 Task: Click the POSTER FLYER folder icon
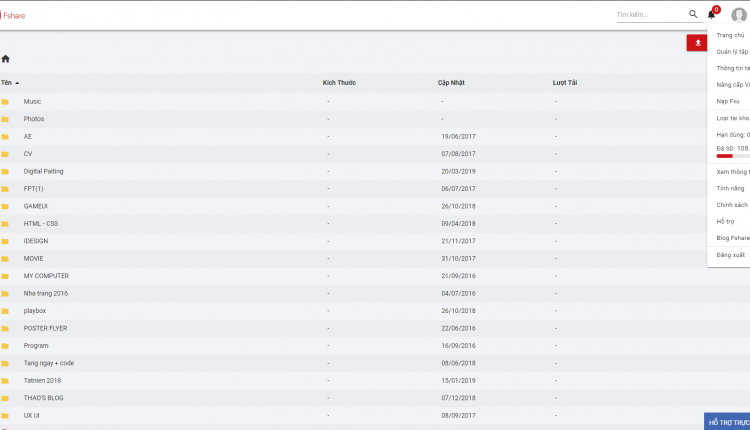5,329
